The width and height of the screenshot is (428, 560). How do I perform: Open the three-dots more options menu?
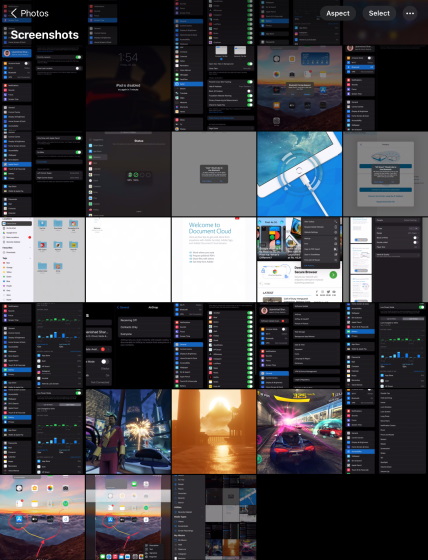410,13
